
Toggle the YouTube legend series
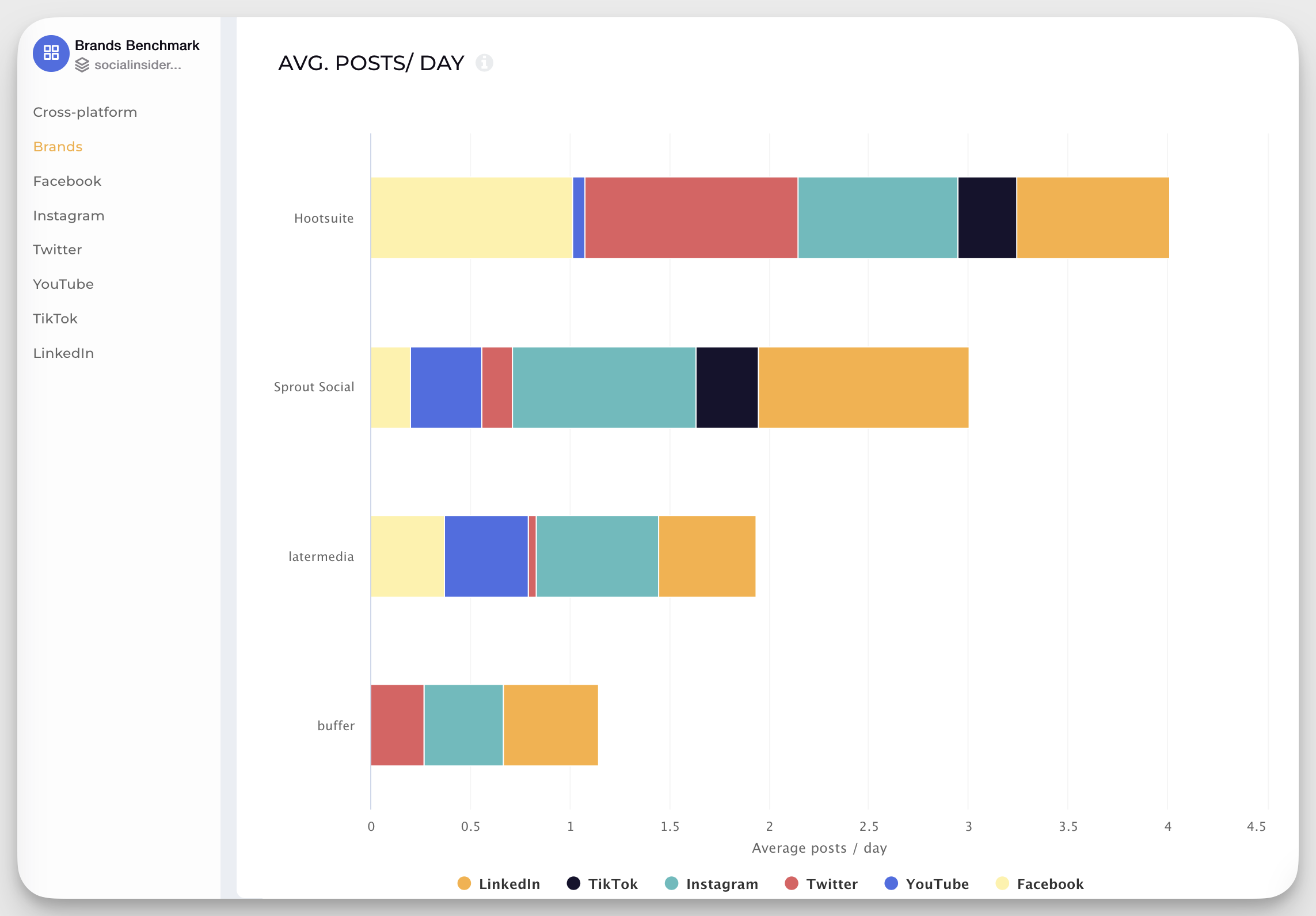(x=927, y=884)
